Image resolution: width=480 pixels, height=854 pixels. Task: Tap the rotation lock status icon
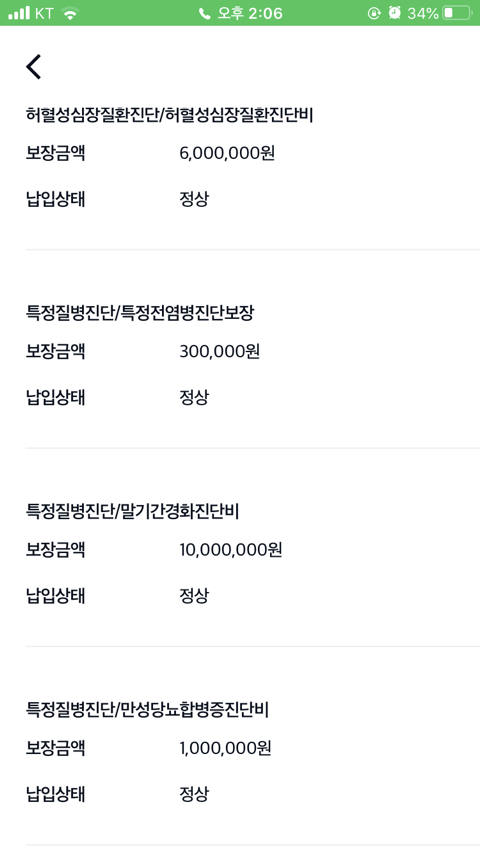tap(374, 13)
